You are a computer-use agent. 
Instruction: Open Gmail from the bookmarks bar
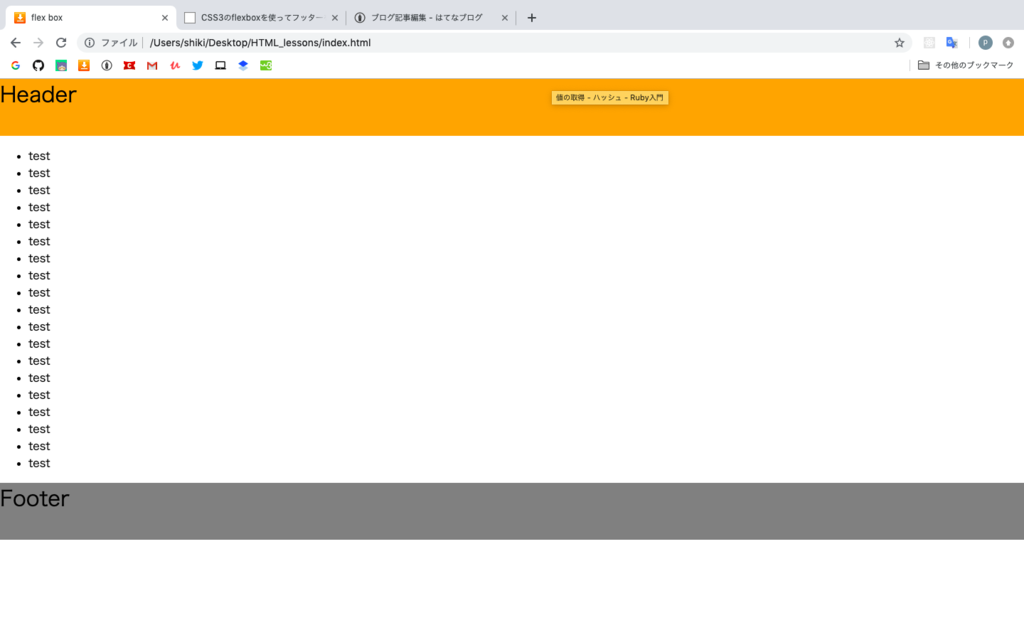[x=151, y=65]
